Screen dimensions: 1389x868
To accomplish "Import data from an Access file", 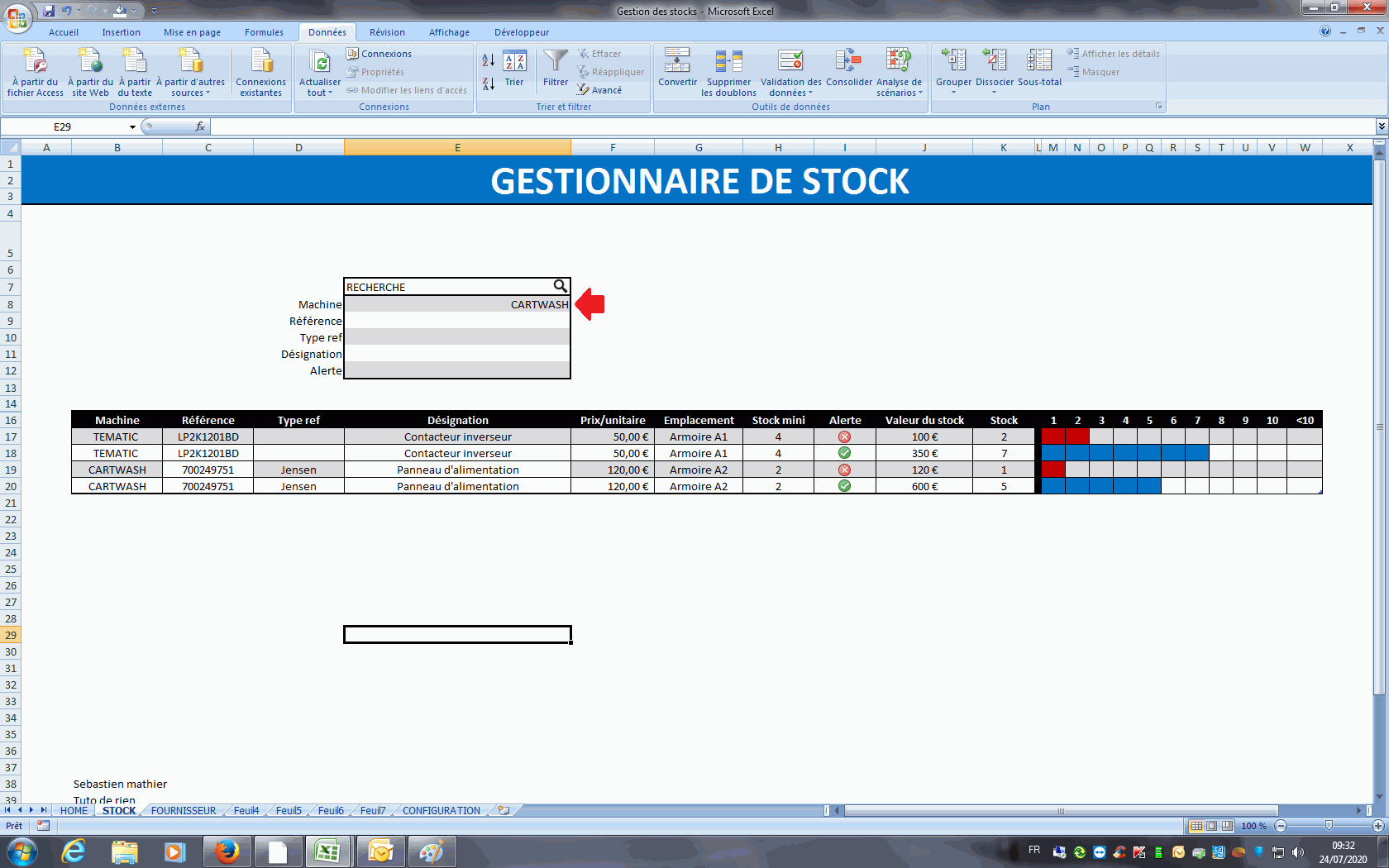I will click(36, 73).
